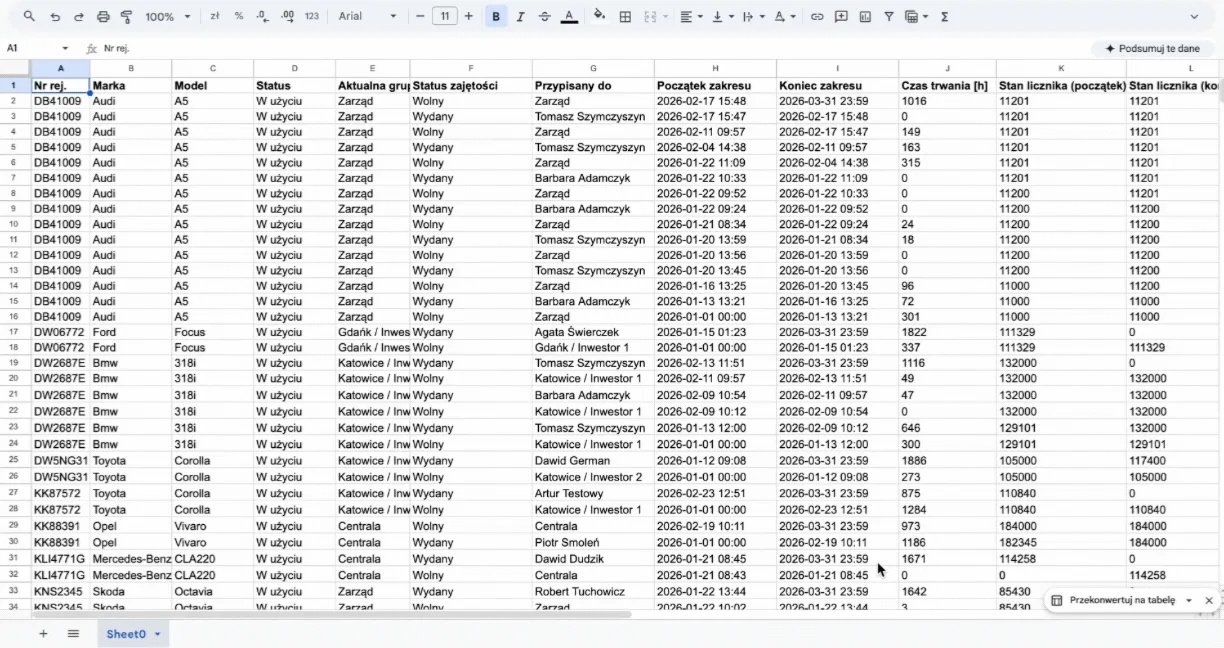Decrease font size with minus button
Screen dimensions: 1224x648
[x=420, y=16]
